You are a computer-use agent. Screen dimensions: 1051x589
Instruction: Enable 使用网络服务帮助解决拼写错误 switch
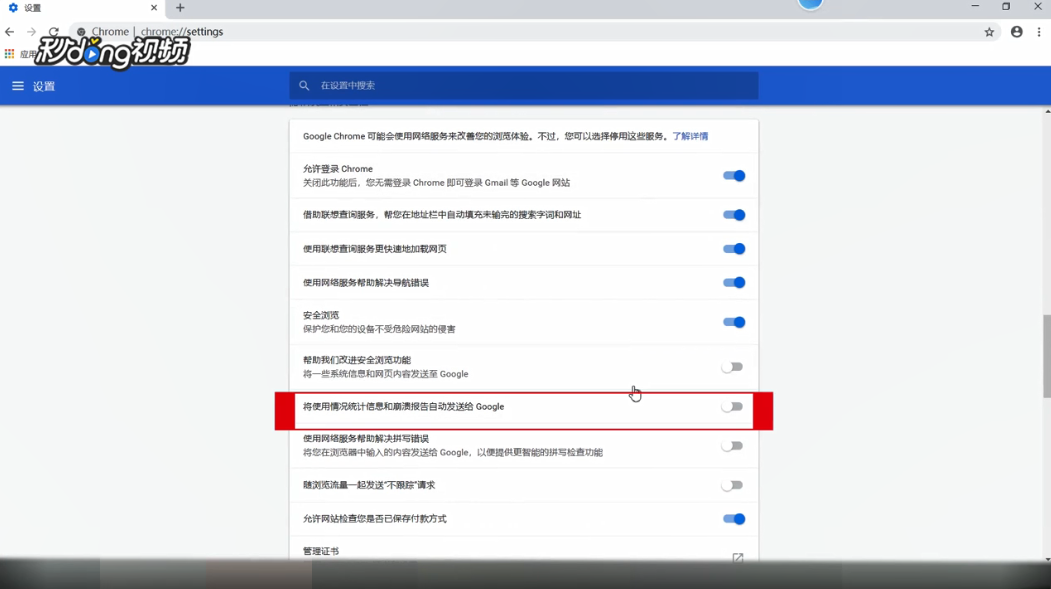[732, 446]
